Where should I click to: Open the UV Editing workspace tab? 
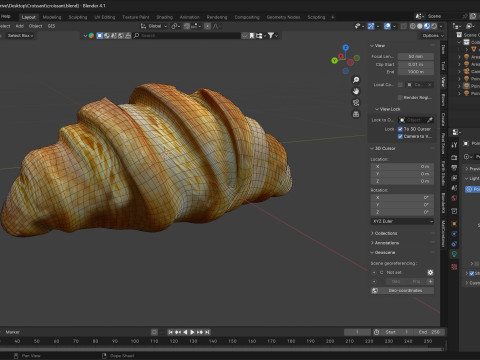point(105,17)
